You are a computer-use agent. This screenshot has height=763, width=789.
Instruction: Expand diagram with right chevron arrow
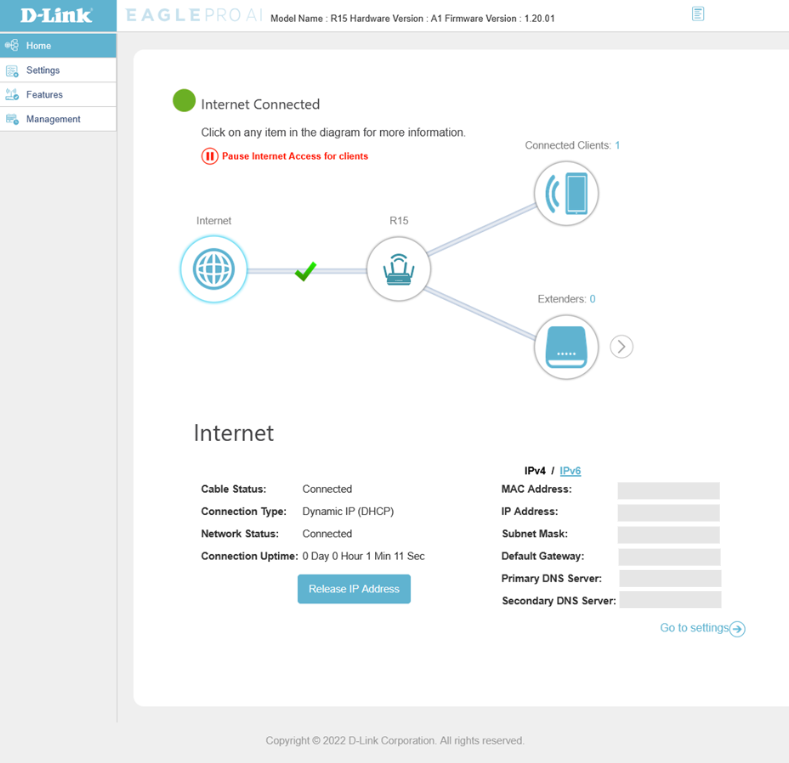[622, 347]
